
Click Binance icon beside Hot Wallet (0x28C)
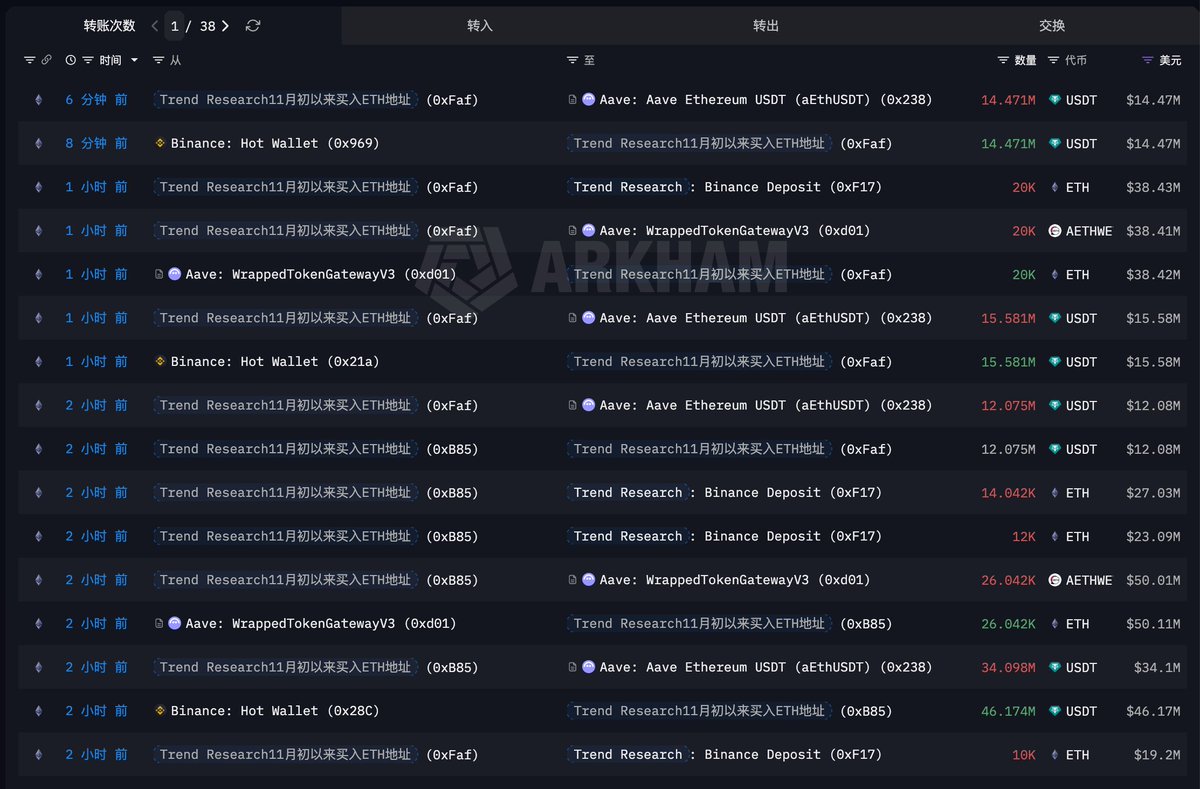(160, 711)
